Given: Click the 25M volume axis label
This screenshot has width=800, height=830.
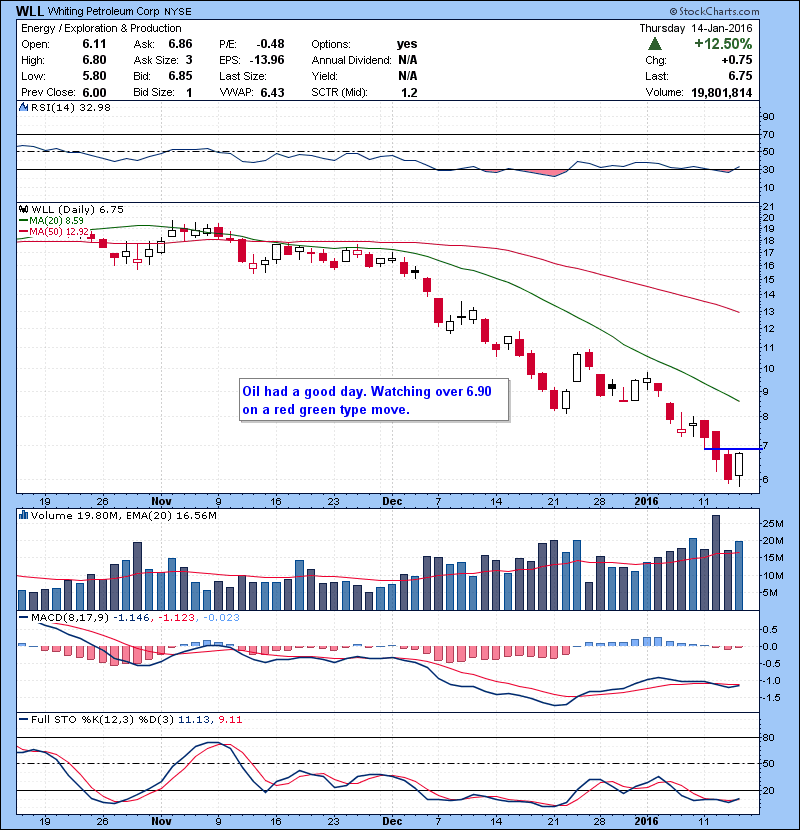Looking at the screenshot, I should (772, 524).
